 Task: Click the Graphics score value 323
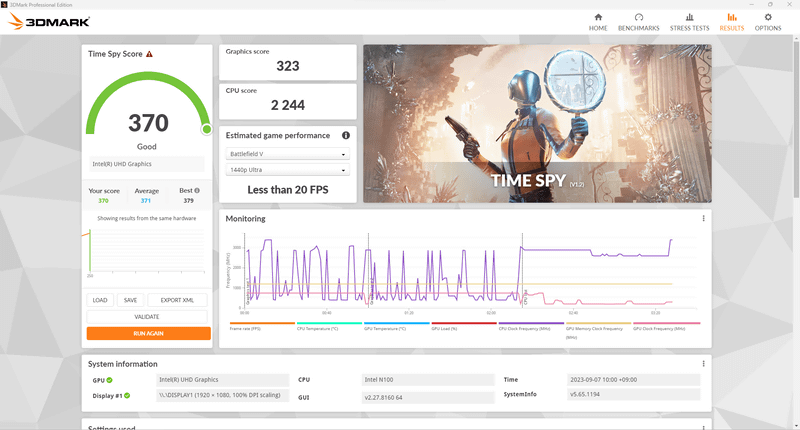click(x=288, y=66)
